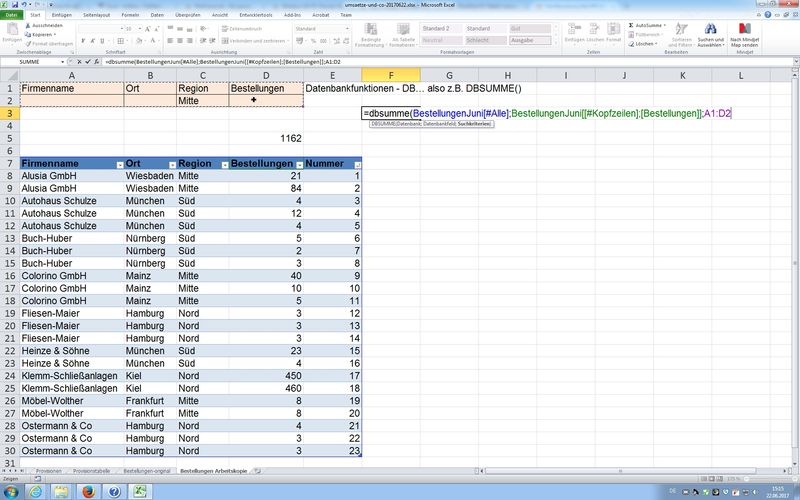Select the Bestellungen-original sheet tab
Screen dimensions: 800x500
pyautogui.click(x=147, y=469)
